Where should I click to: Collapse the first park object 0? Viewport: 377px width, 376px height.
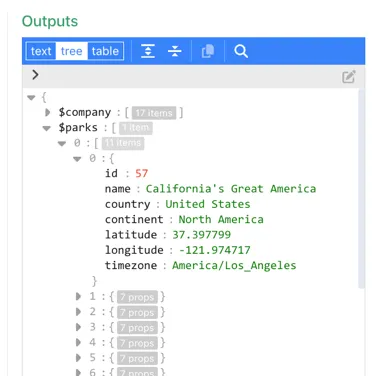point(77,159)
